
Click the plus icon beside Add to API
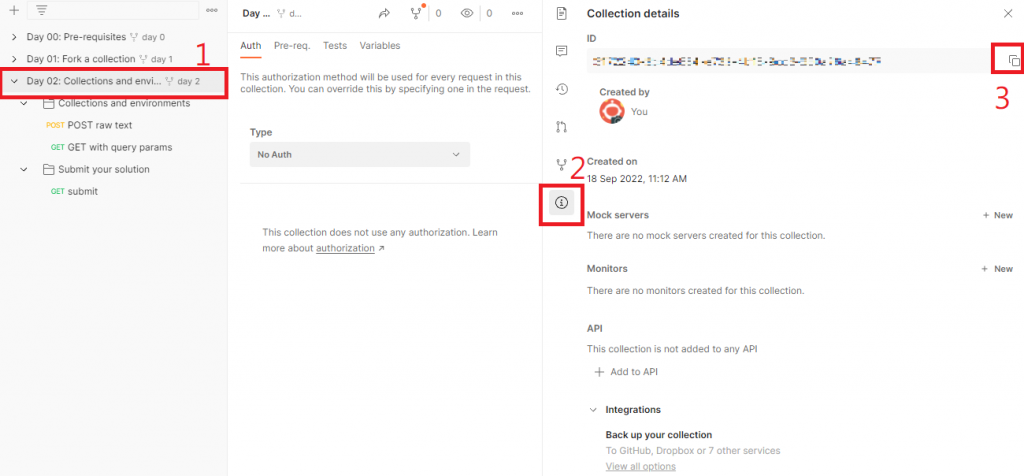point(599,372)
